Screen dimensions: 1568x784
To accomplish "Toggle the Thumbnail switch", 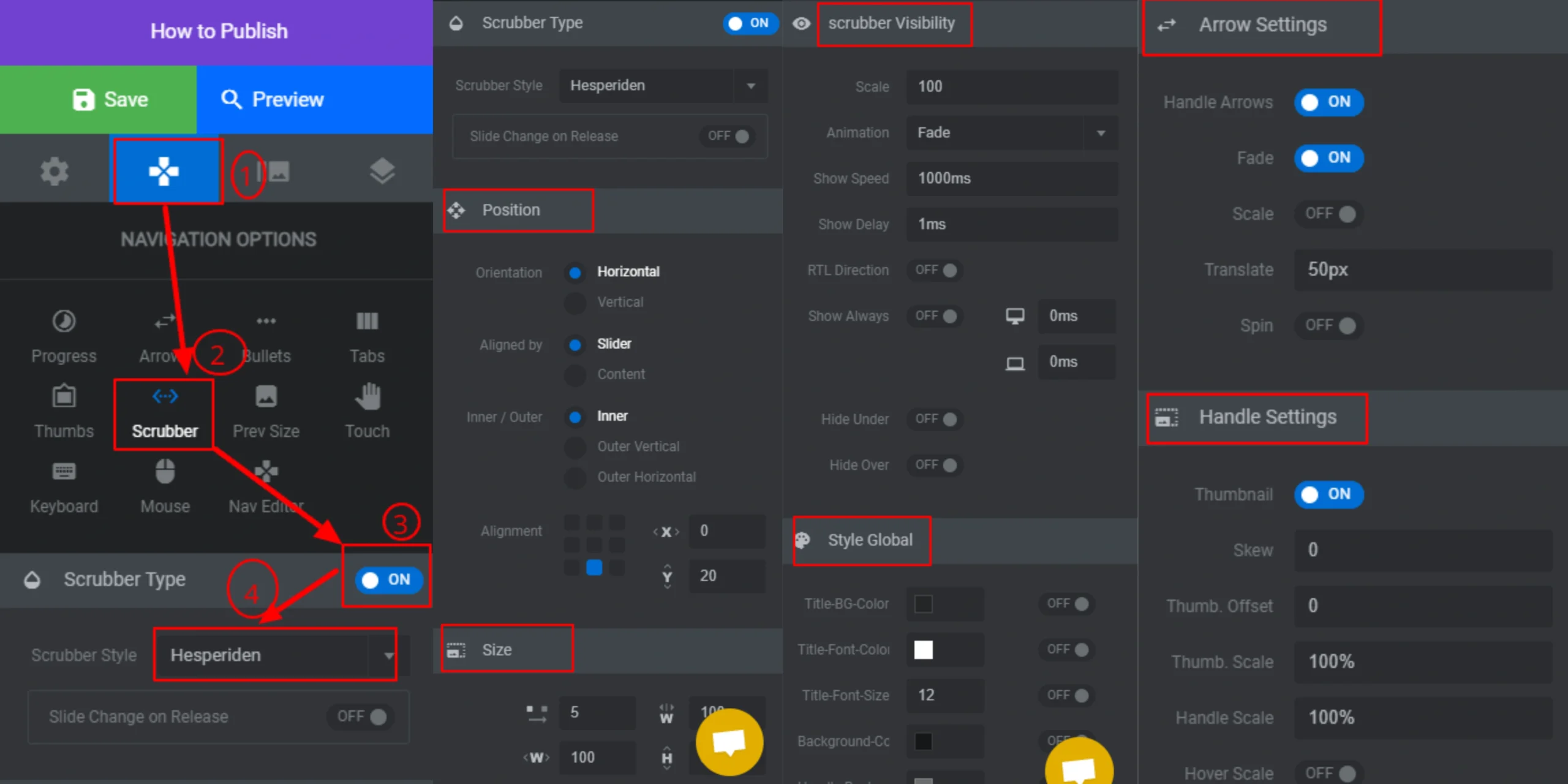I will point(1329,494).
